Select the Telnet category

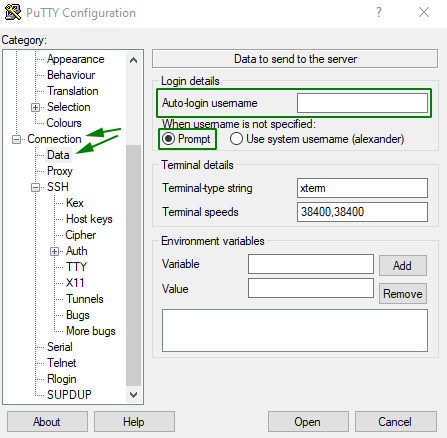62,363
